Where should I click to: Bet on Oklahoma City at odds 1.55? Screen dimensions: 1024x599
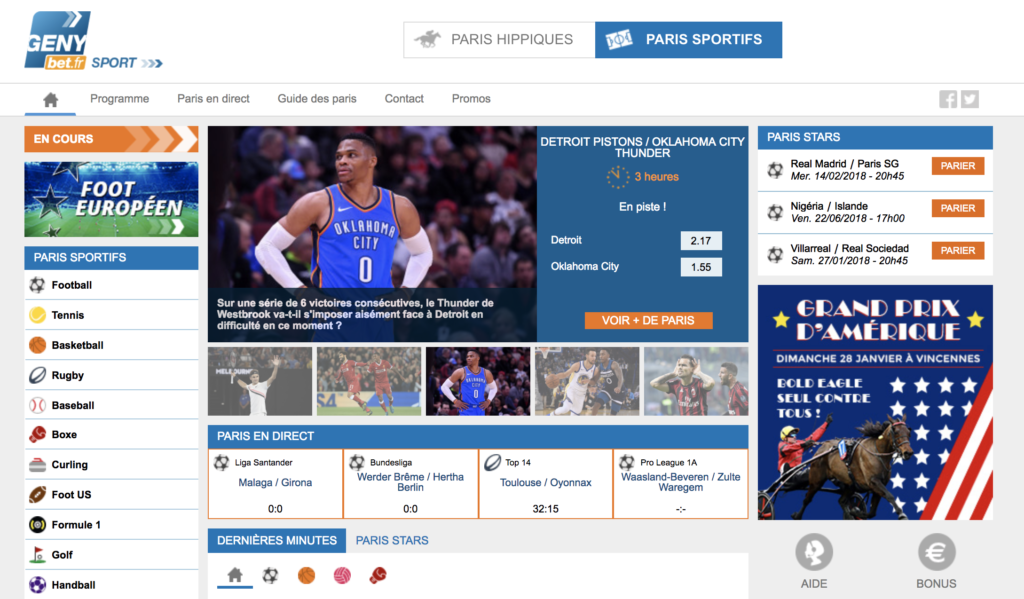point(701,267)
